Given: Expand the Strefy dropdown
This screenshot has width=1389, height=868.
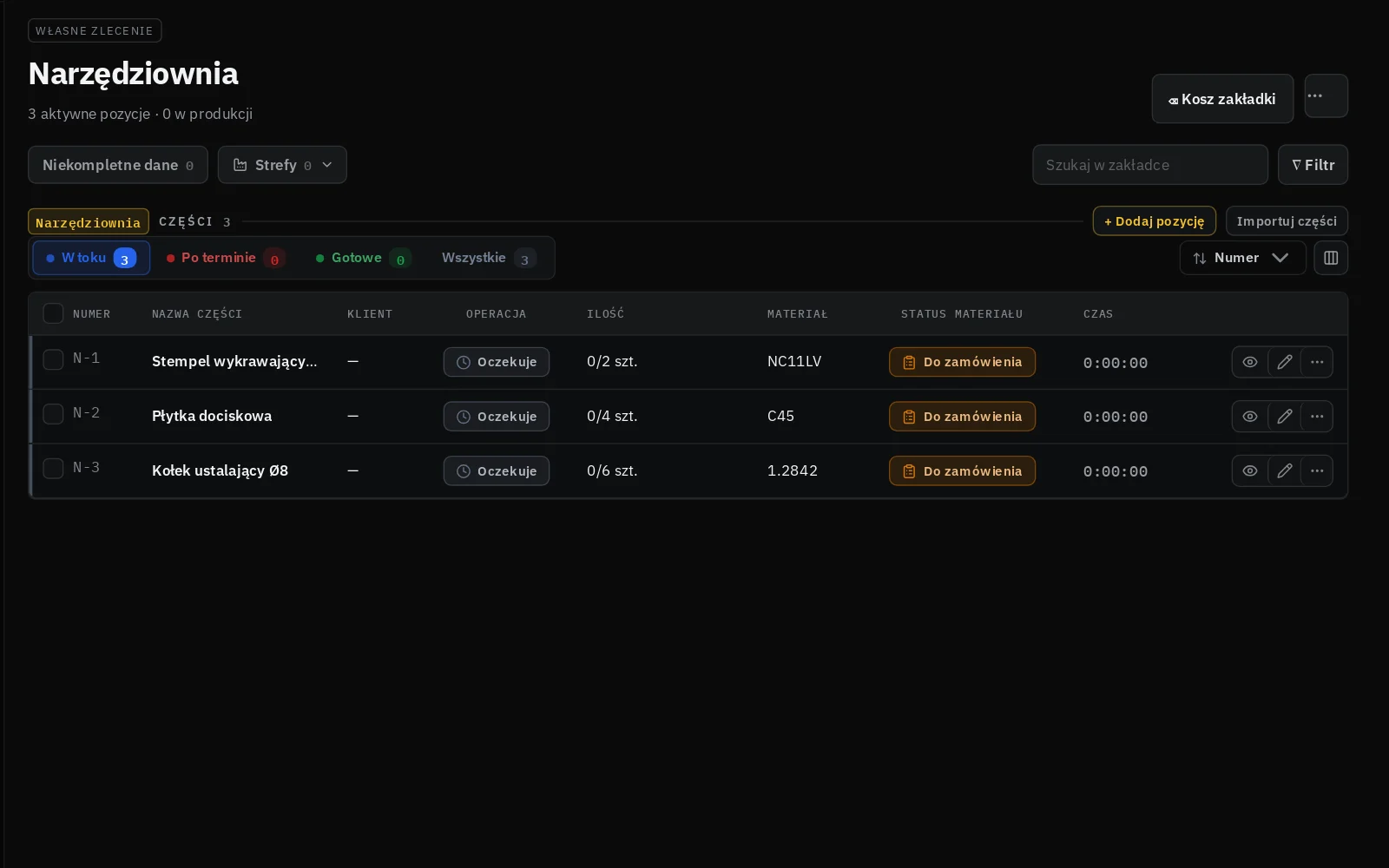Looking at the screenshot, I should tap(282, 165).
